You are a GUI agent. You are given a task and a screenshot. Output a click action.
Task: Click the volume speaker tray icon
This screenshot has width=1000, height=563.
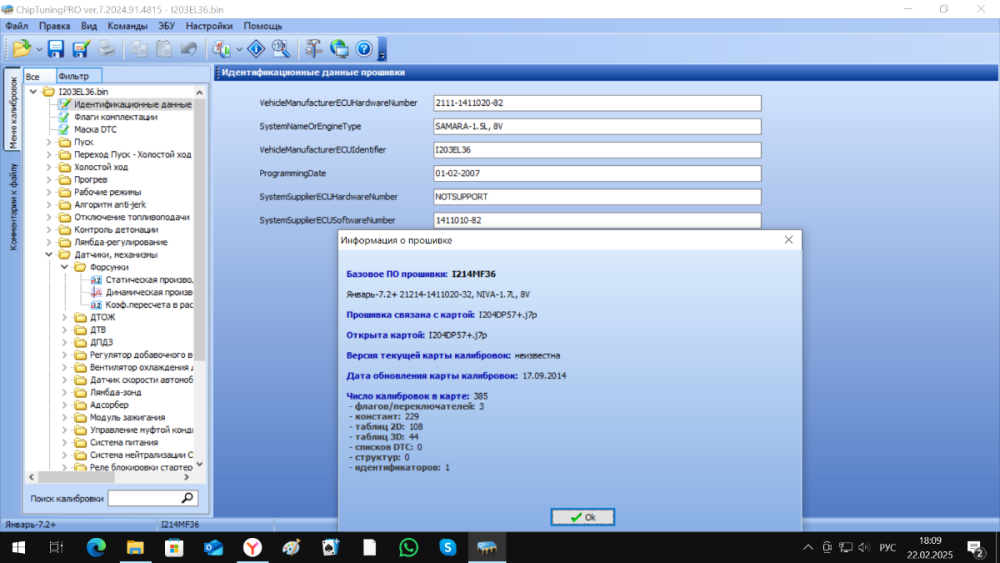pos(864,548)
